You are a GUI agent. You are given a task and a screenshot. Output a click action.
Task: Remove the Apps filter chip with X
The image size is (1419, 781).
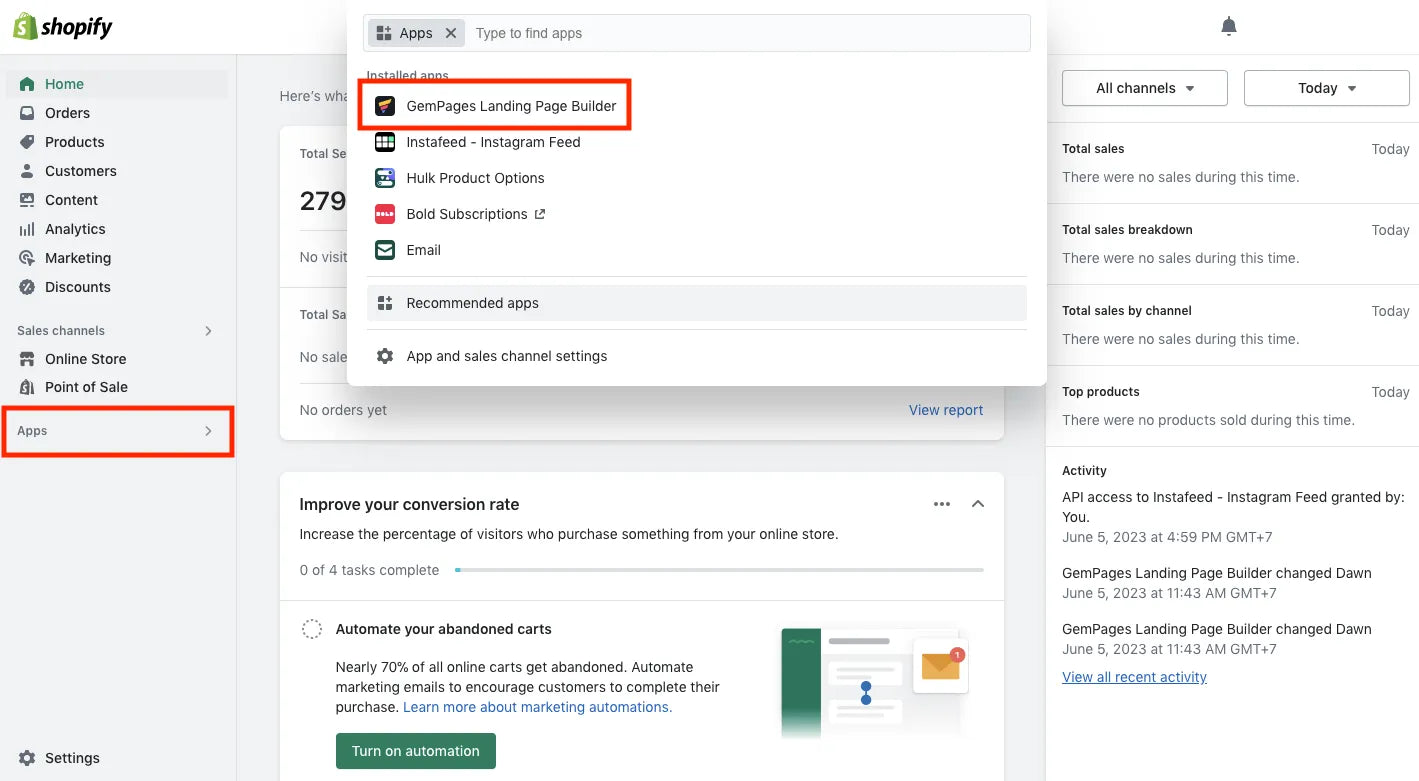451,33
